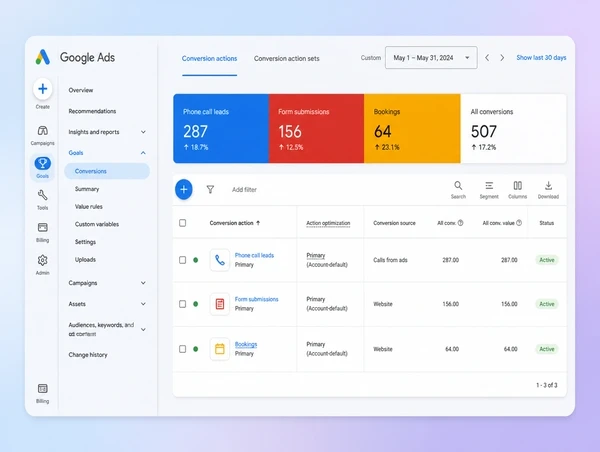Image resolution: width=600 pixels, height=452 pixels.
Task: Go to previous date range arrow
Action: click(x=487, y=58)
